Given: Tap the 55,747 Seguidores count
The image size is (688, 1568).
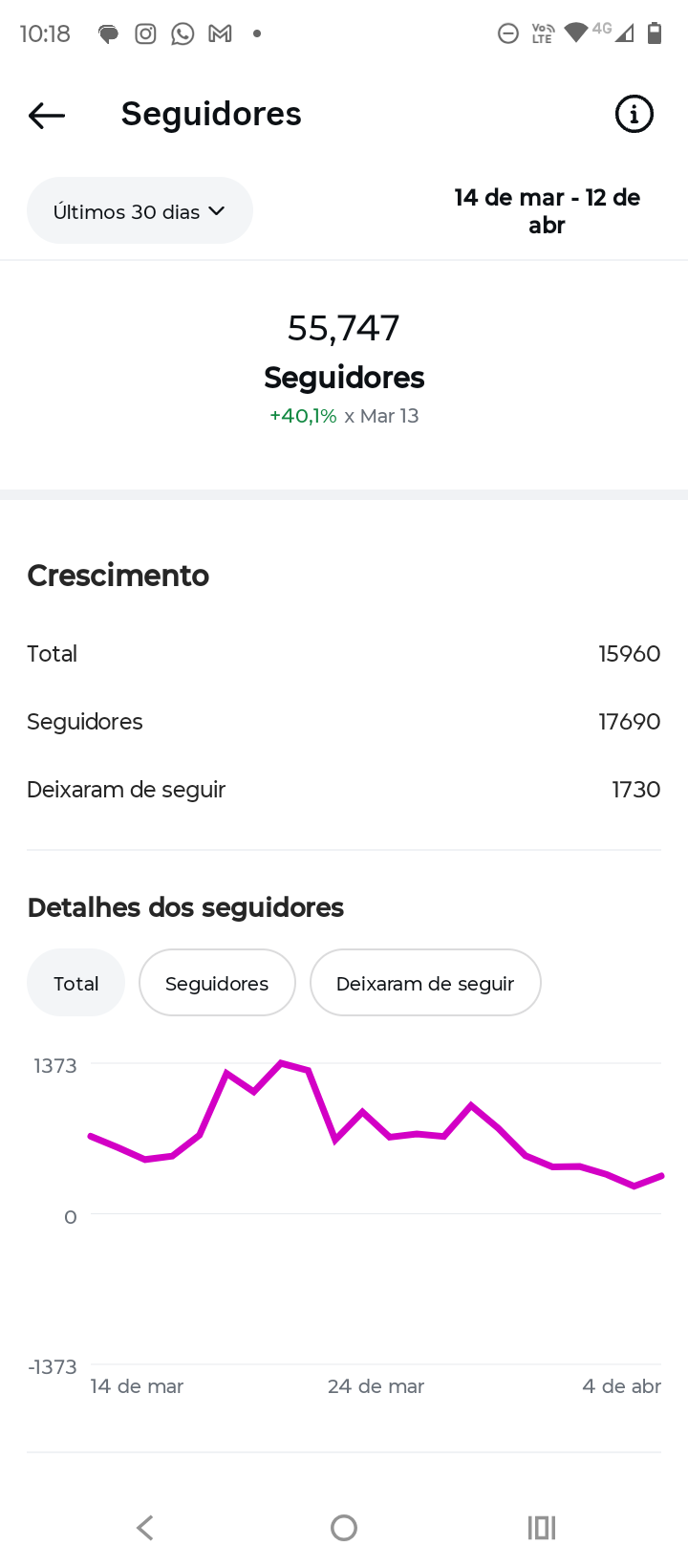Looking at the screenshot, I should [344, 329].
